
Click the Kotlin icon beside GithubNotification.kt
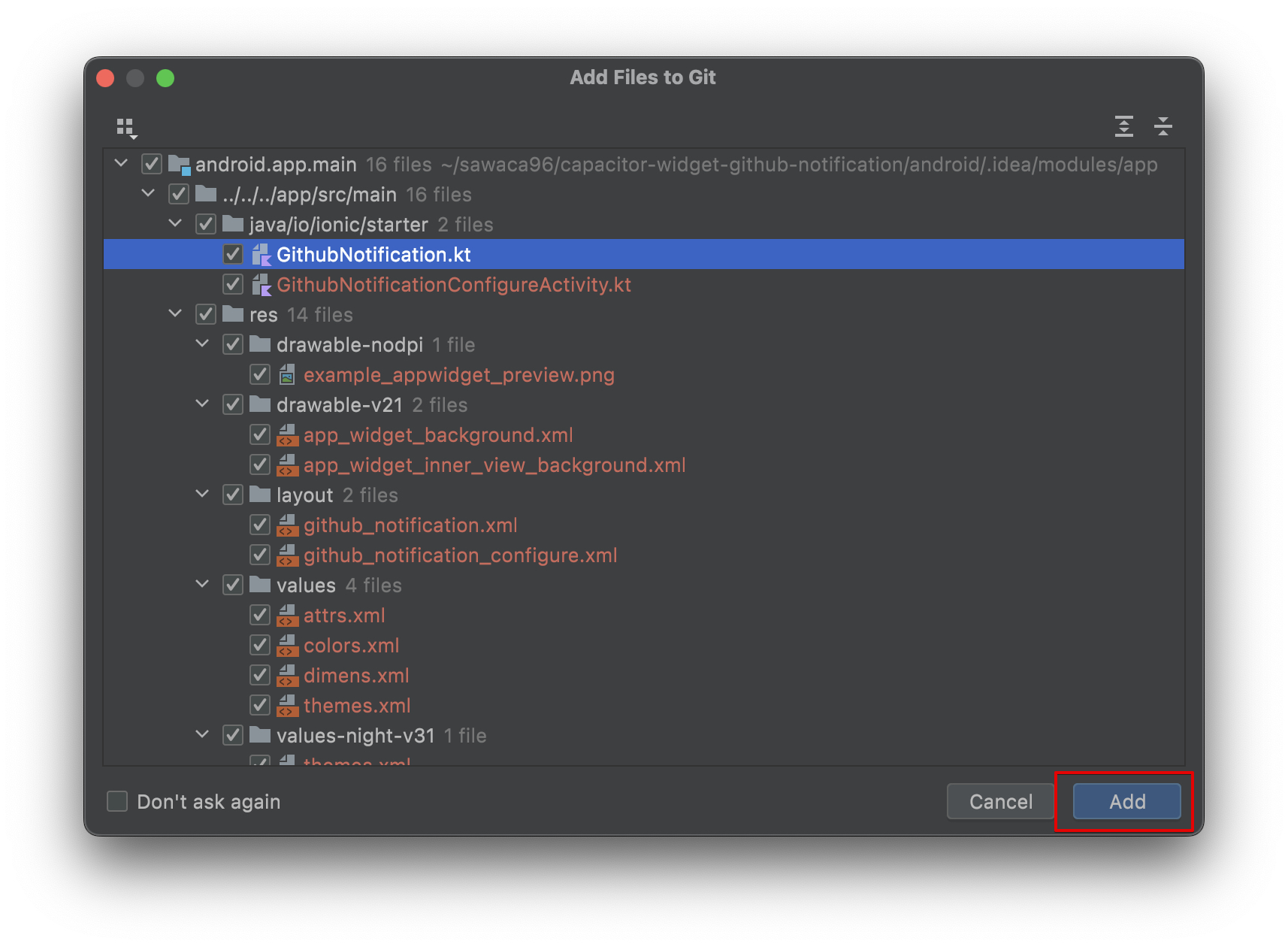(262, 254)
